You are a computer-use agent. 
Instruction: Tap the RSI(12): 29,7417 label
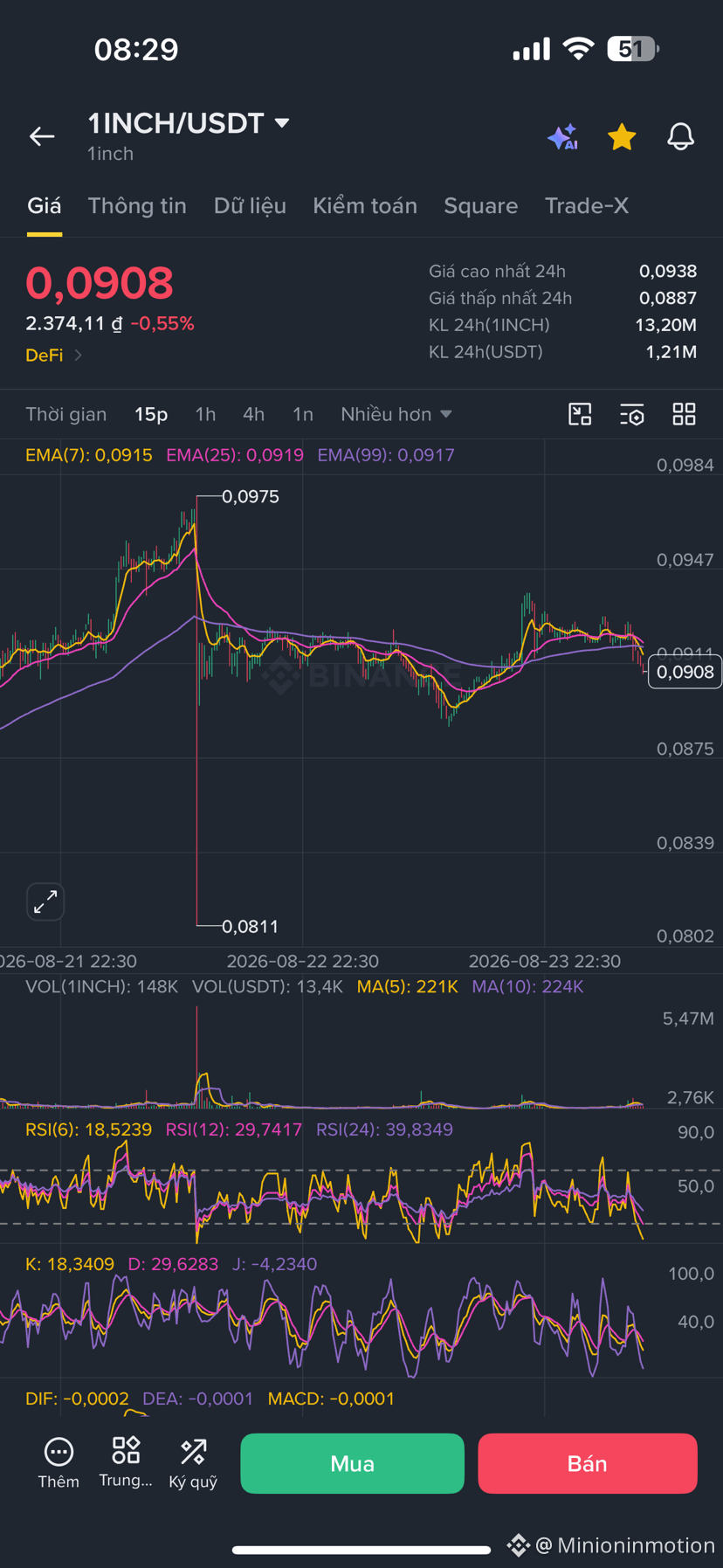point(234,1129)
